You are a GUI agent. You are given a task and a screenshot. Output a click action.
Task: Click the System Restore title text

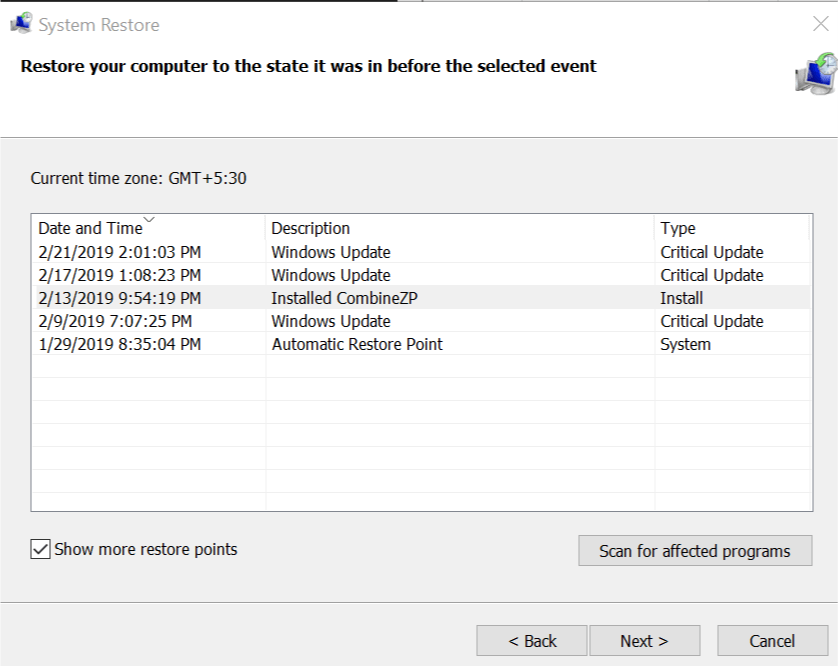pos(99,25)
